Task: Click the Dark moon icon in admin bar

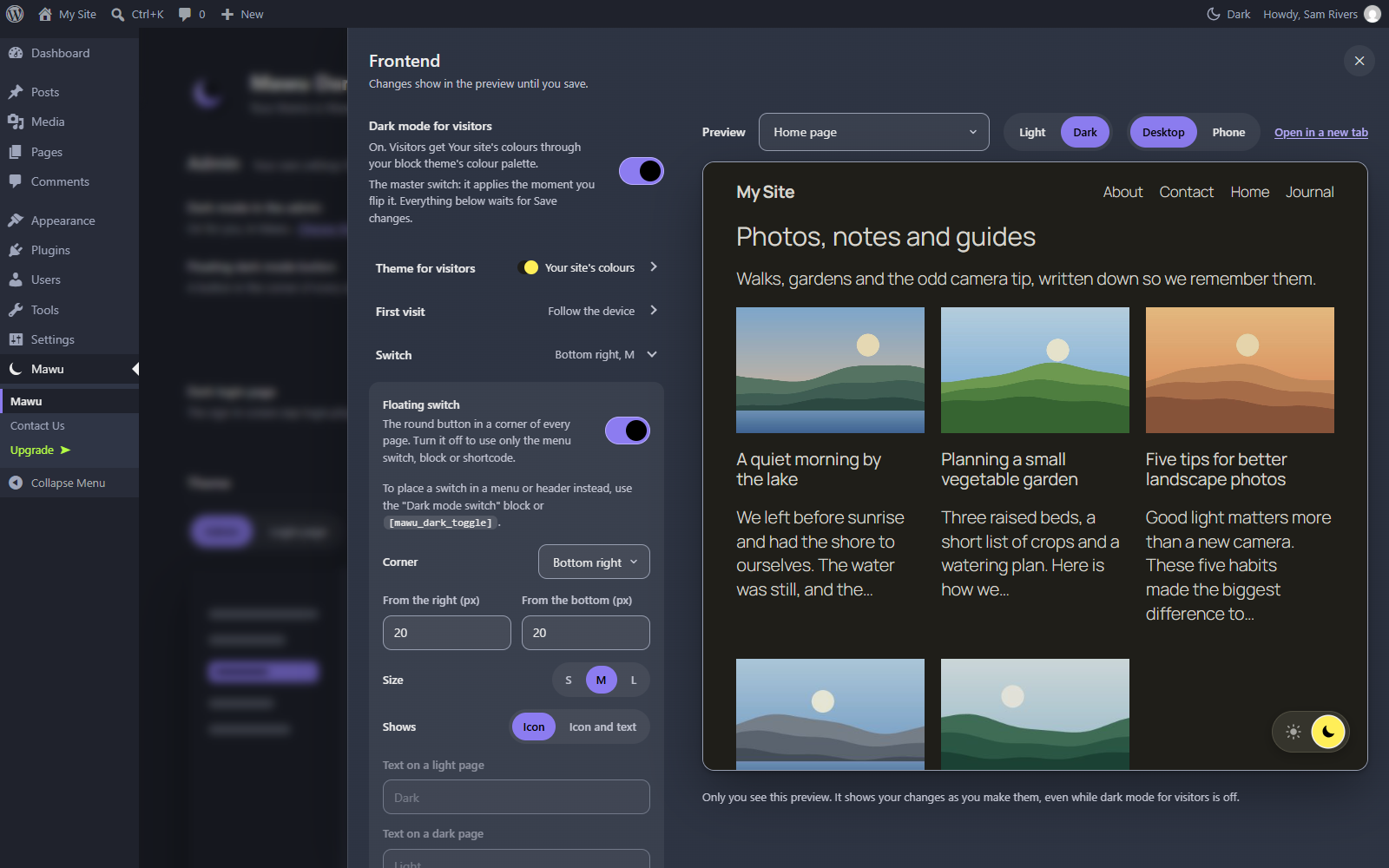Action: (1214, 14)
